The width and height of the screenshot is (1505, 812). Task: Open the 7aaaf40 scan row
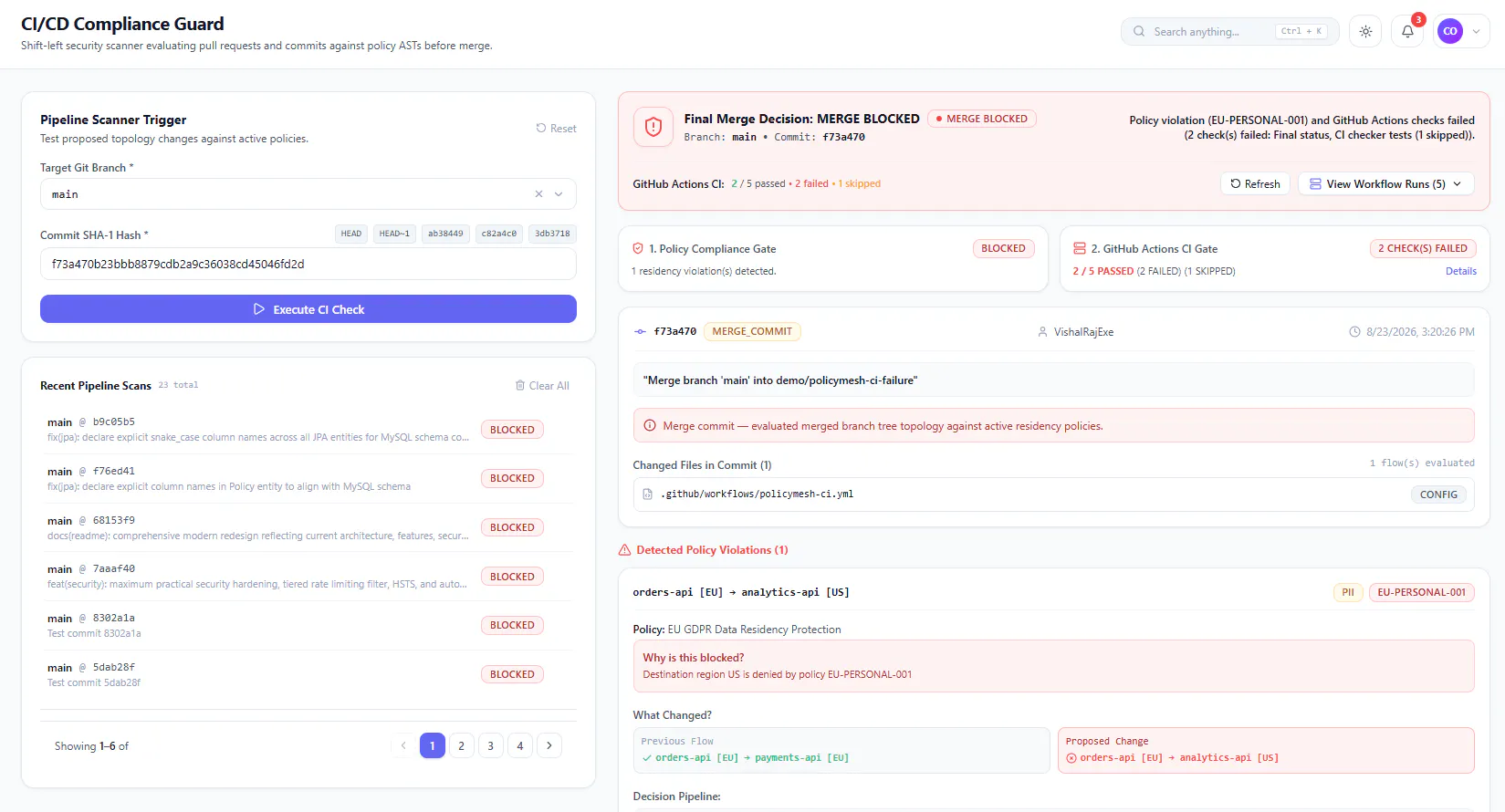[308, 577]
